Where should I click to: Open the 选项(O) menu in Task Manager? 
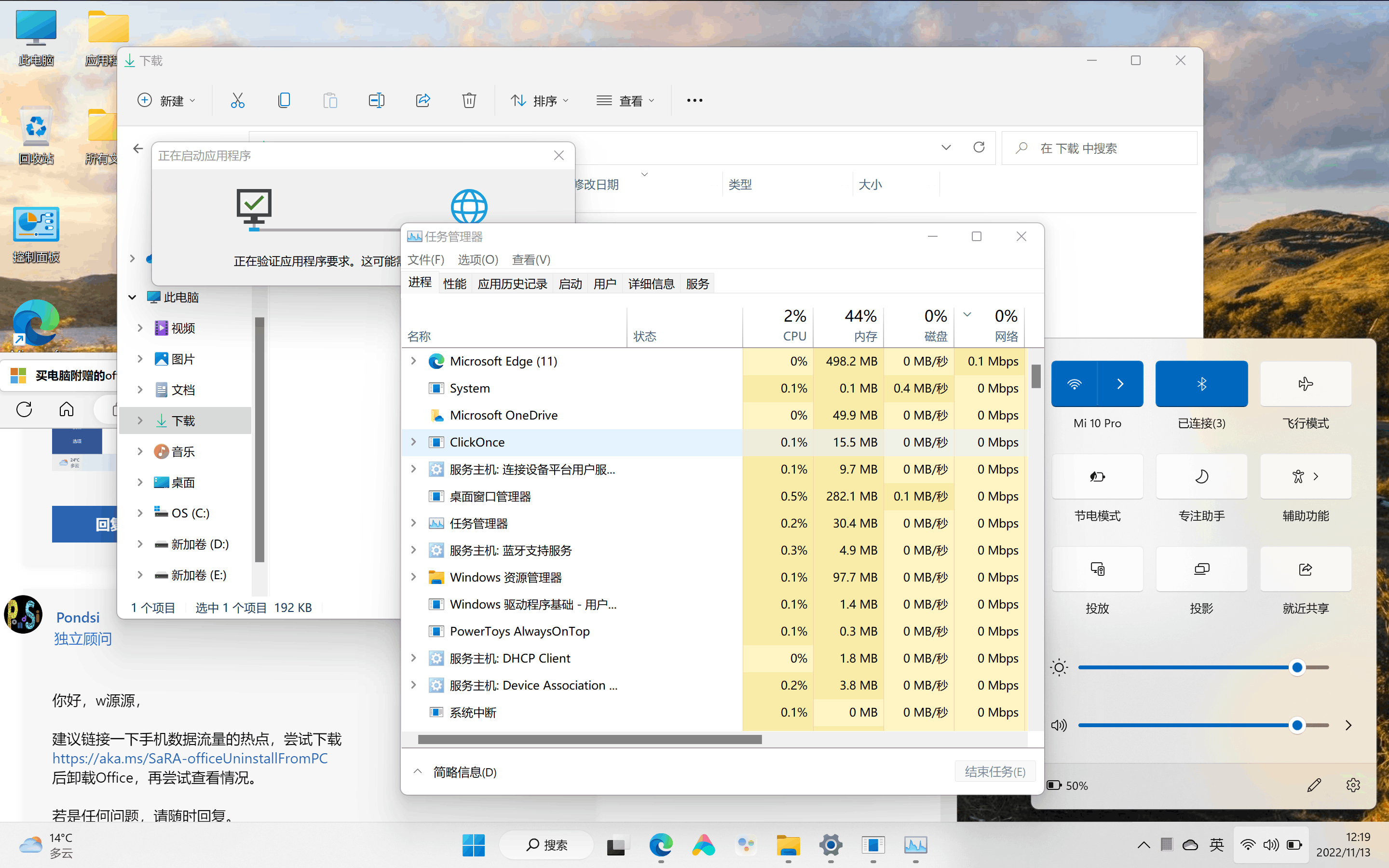click(477, 259)
